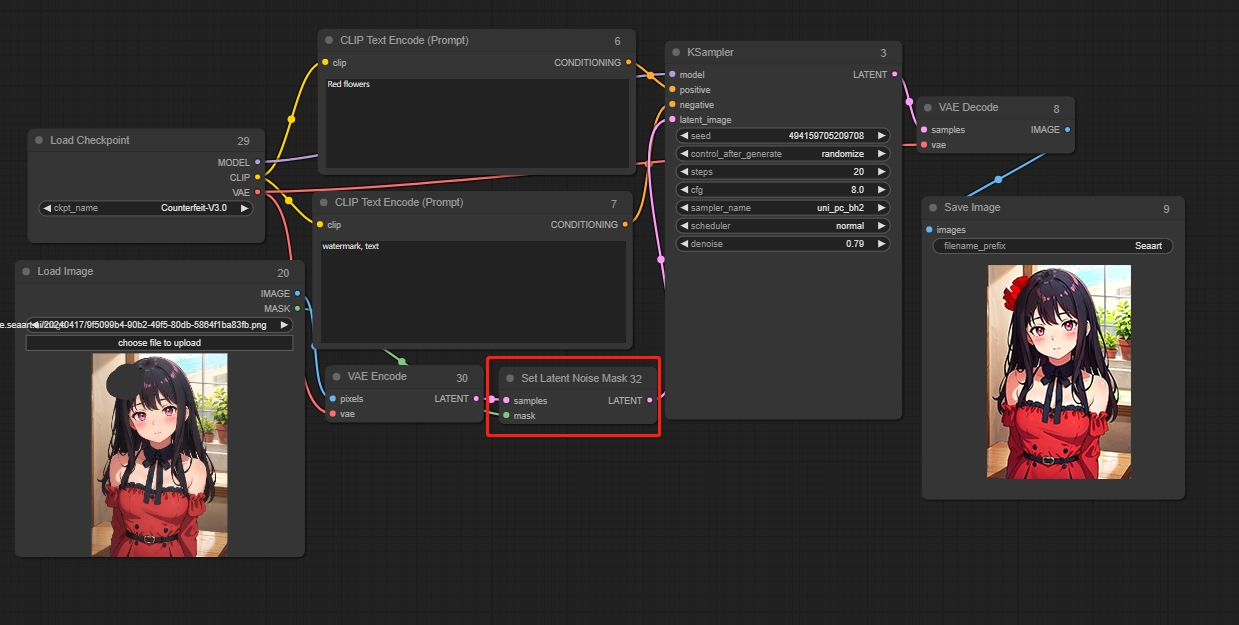Increase the seed value with right arrow
Screen dimensions: 1239x625
pos(881,136)
